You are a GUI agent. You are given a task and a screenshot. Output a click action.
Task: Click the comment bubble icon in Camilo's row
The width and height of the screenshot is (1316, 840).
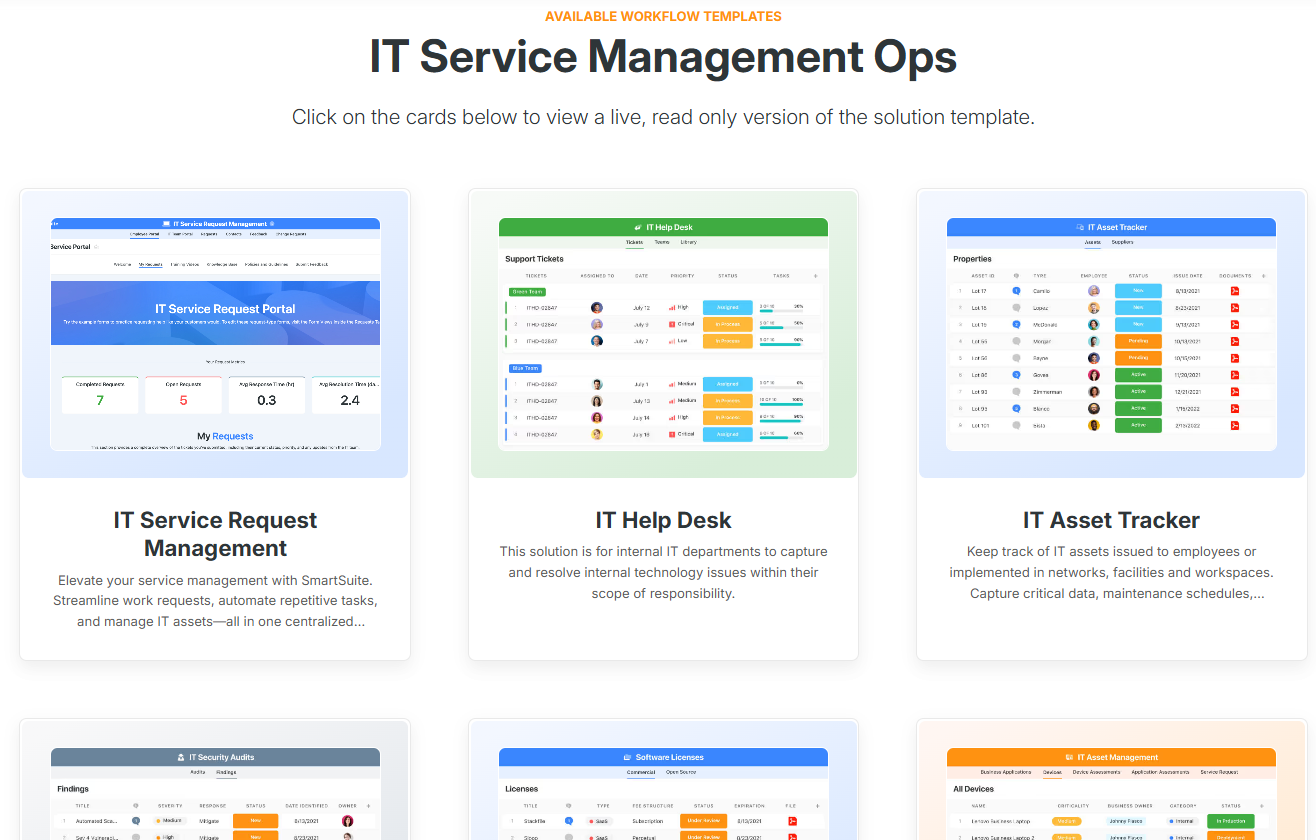[1016, 291]
